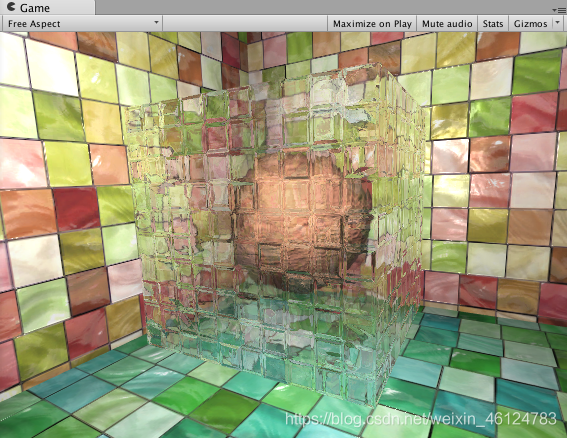Expand the Gizmos dropdown arrow
Viewport: 567px width, 438px height.
pyautogui.click(x=558, y=23)
